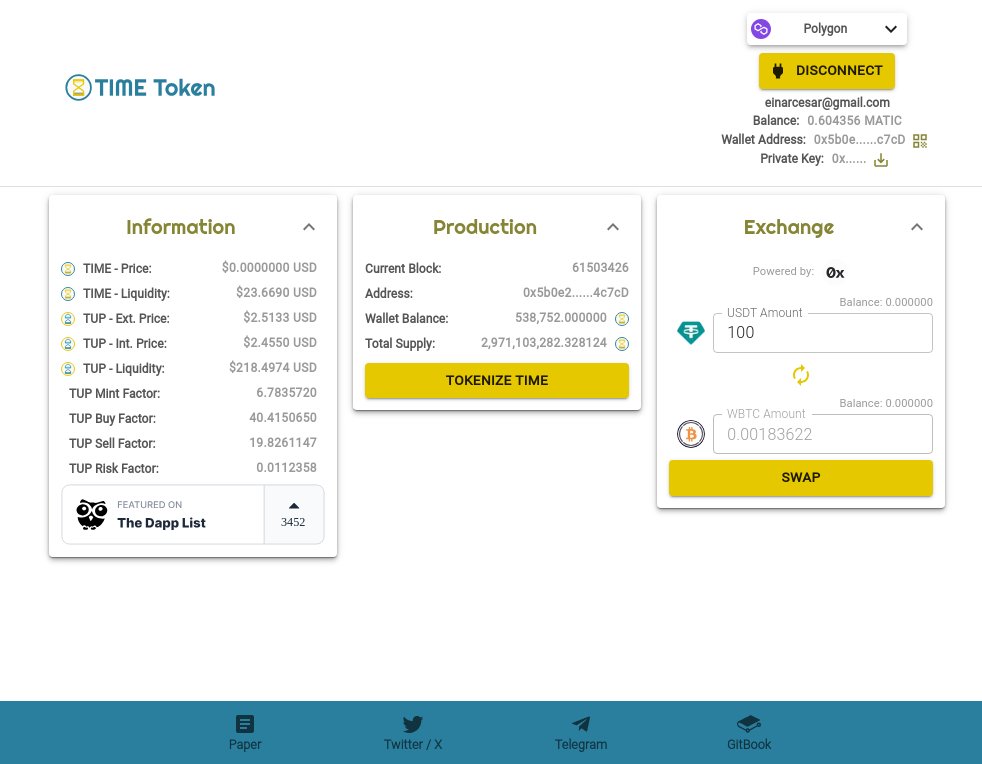The height and width of the screenshot is (764, 982).
Task: Click TUP liquidity value $218.4974 USD
Action: point(272,368)
